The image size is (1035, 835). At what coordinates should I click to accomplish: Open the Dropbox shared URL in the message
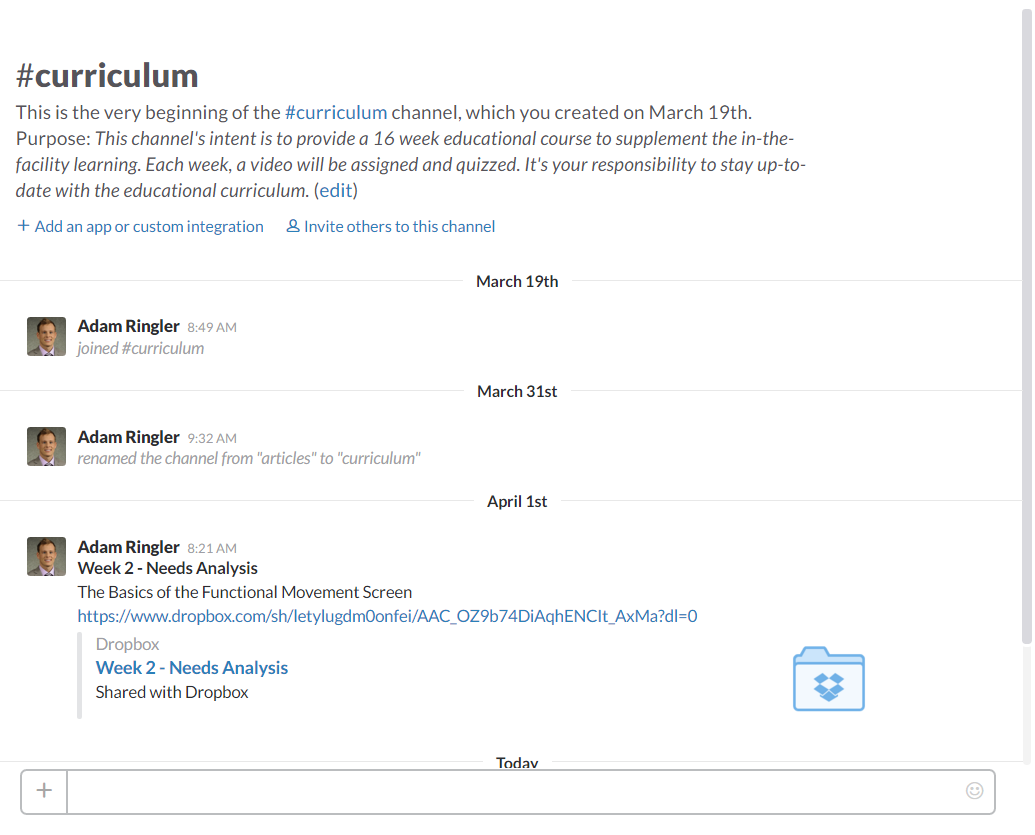tap(386, 616)
